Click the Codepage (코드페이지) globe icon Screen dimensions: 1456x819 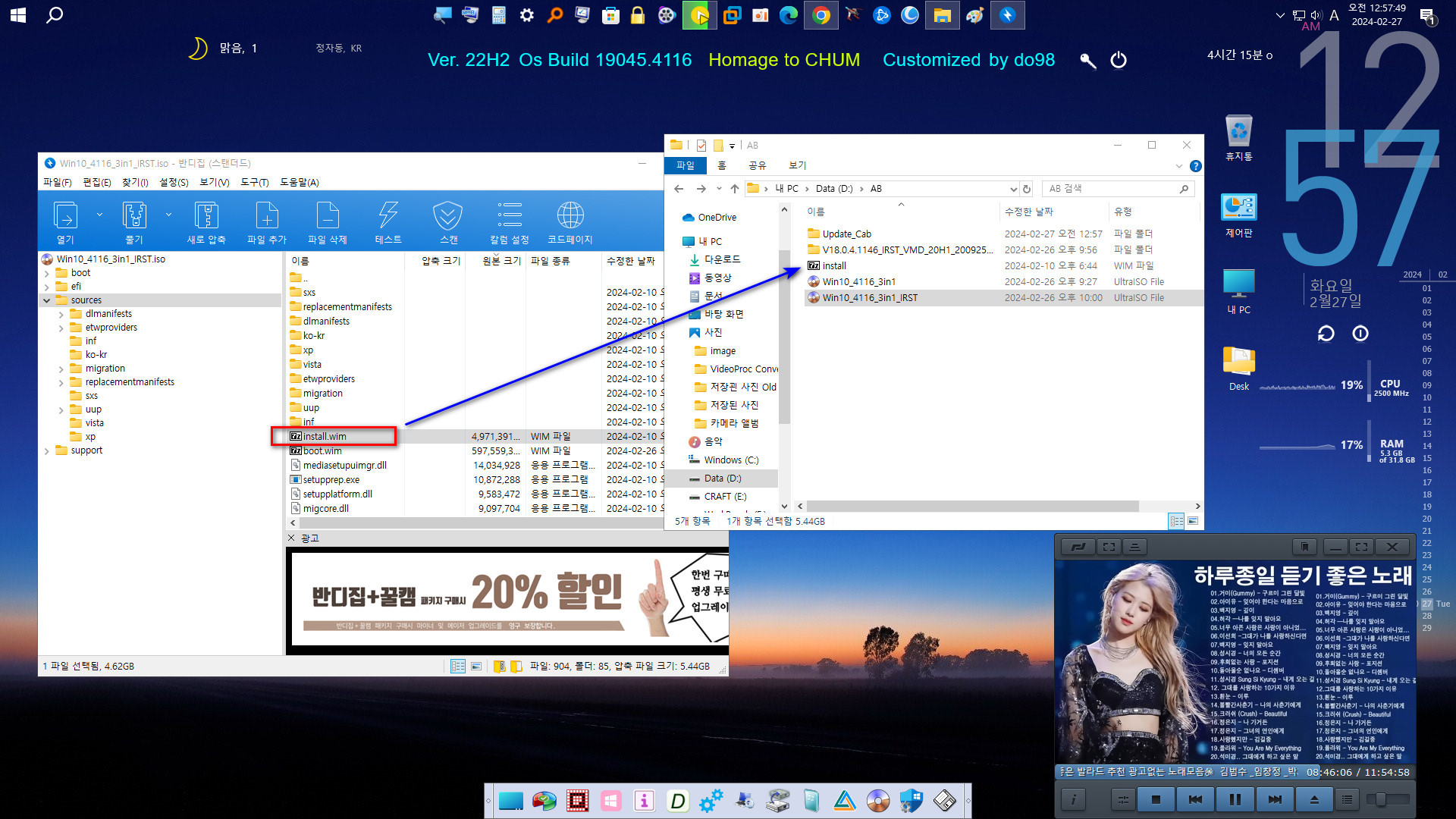pos(570,221)
